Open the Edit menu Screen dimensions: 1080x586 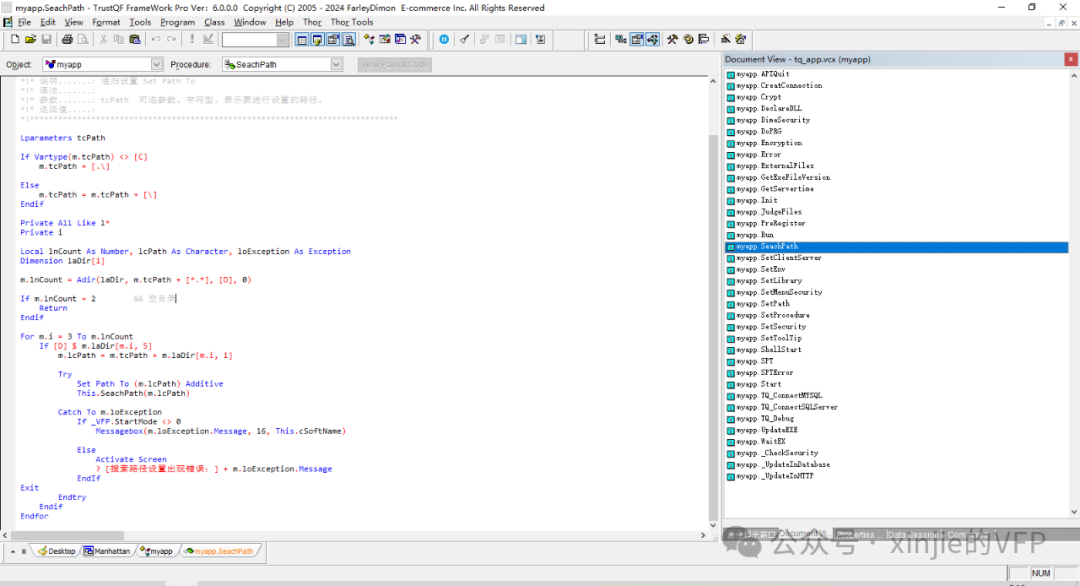coord(48,22)
